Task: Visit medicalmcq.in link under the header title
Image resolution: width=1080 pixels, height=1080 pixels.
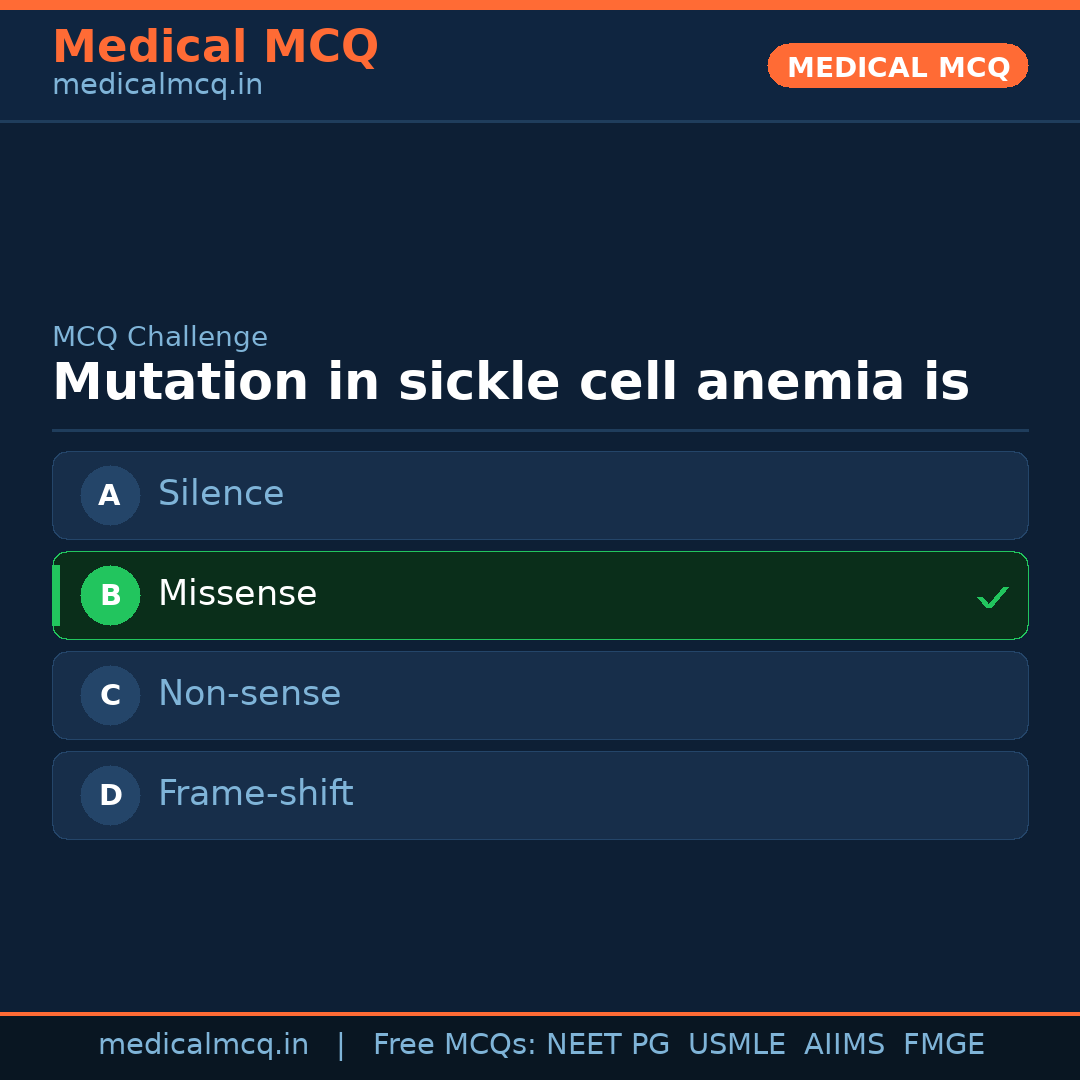Action: 157,85
